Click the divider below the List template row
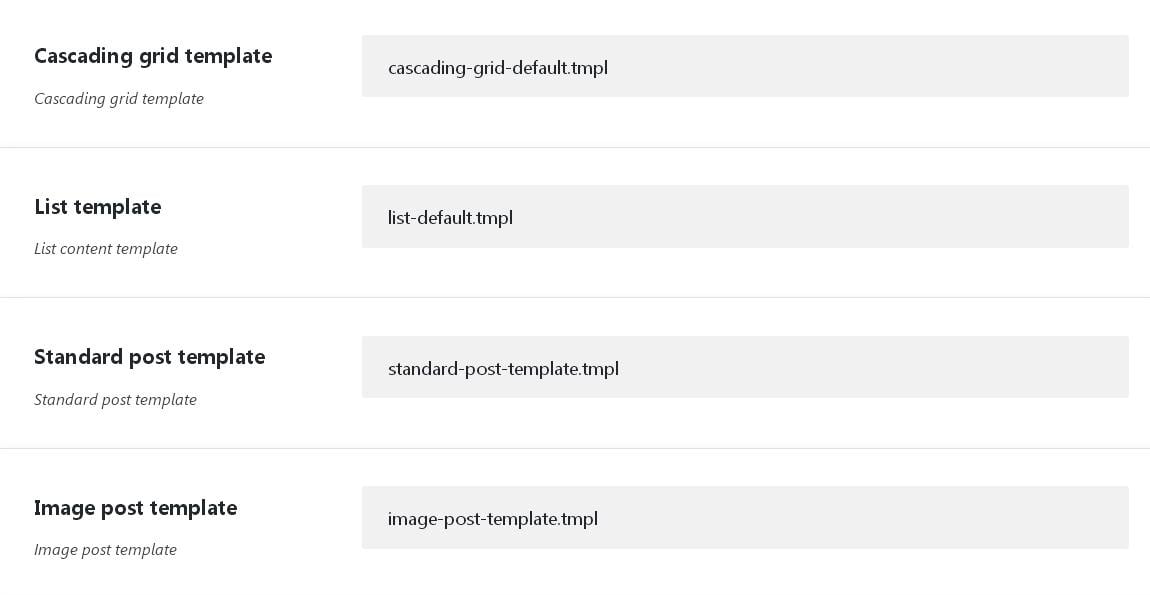This screenshot has height=595, width=1150. [575, 298]
